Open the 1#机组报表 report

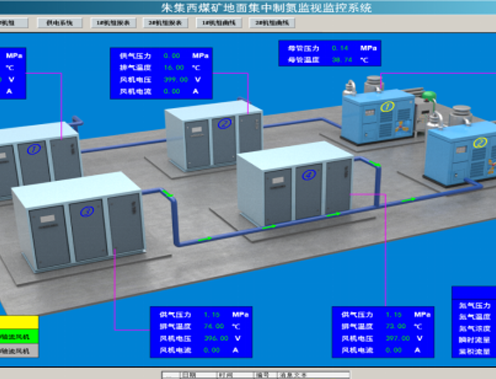coord(113,23)
